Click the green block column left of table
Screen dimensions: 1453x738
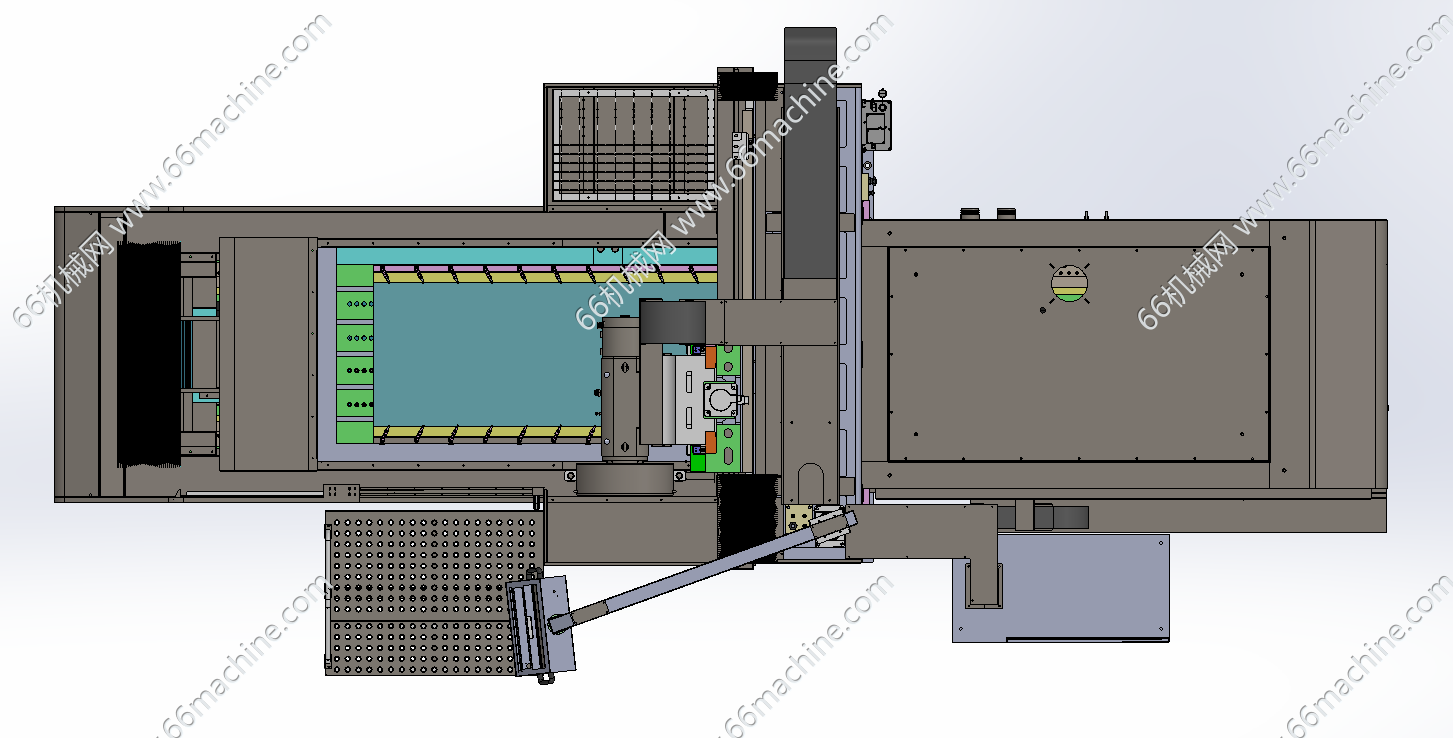tap(354, 355)
